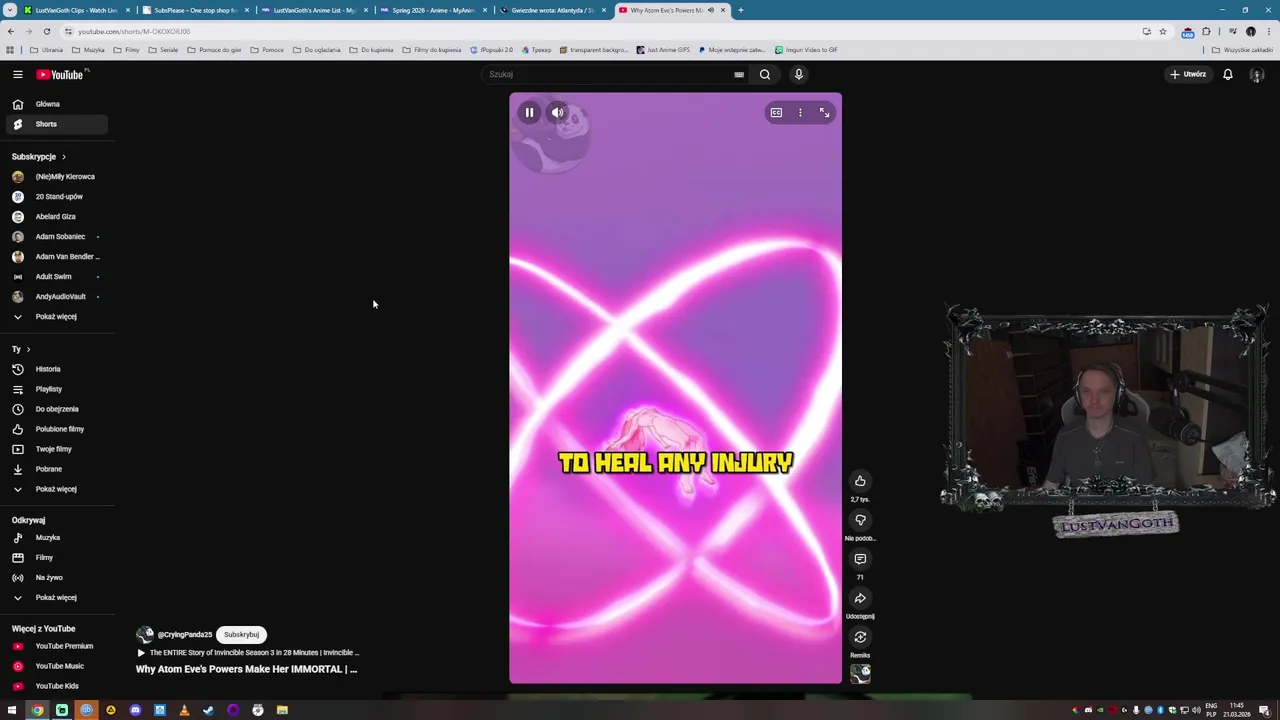The width and height of the screenshot is (1280, 720).
Task: Reload the page
Action: [46, 31]
